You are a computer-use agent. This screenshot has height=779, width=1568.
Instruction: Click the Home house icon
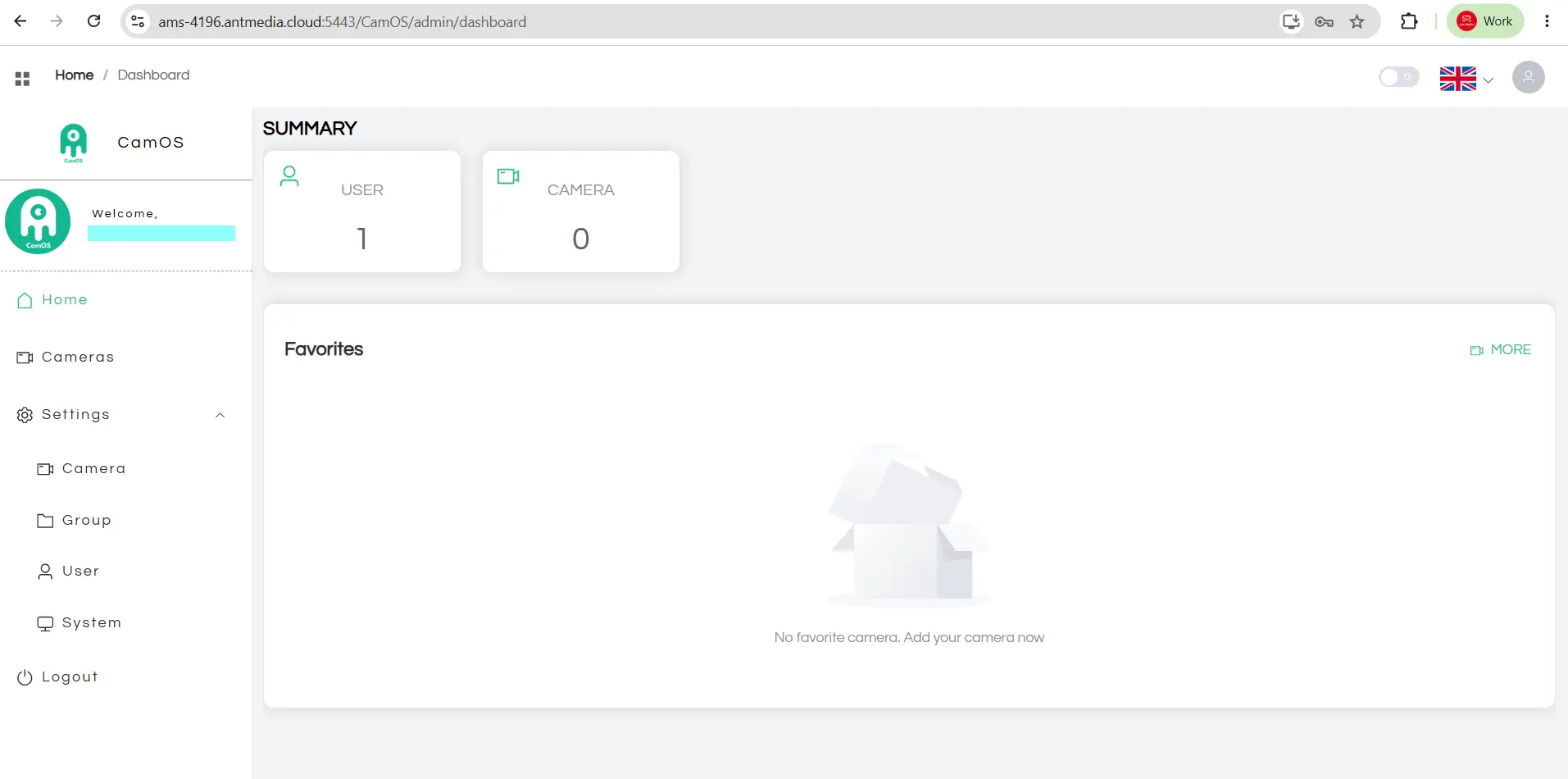point(25,300)
